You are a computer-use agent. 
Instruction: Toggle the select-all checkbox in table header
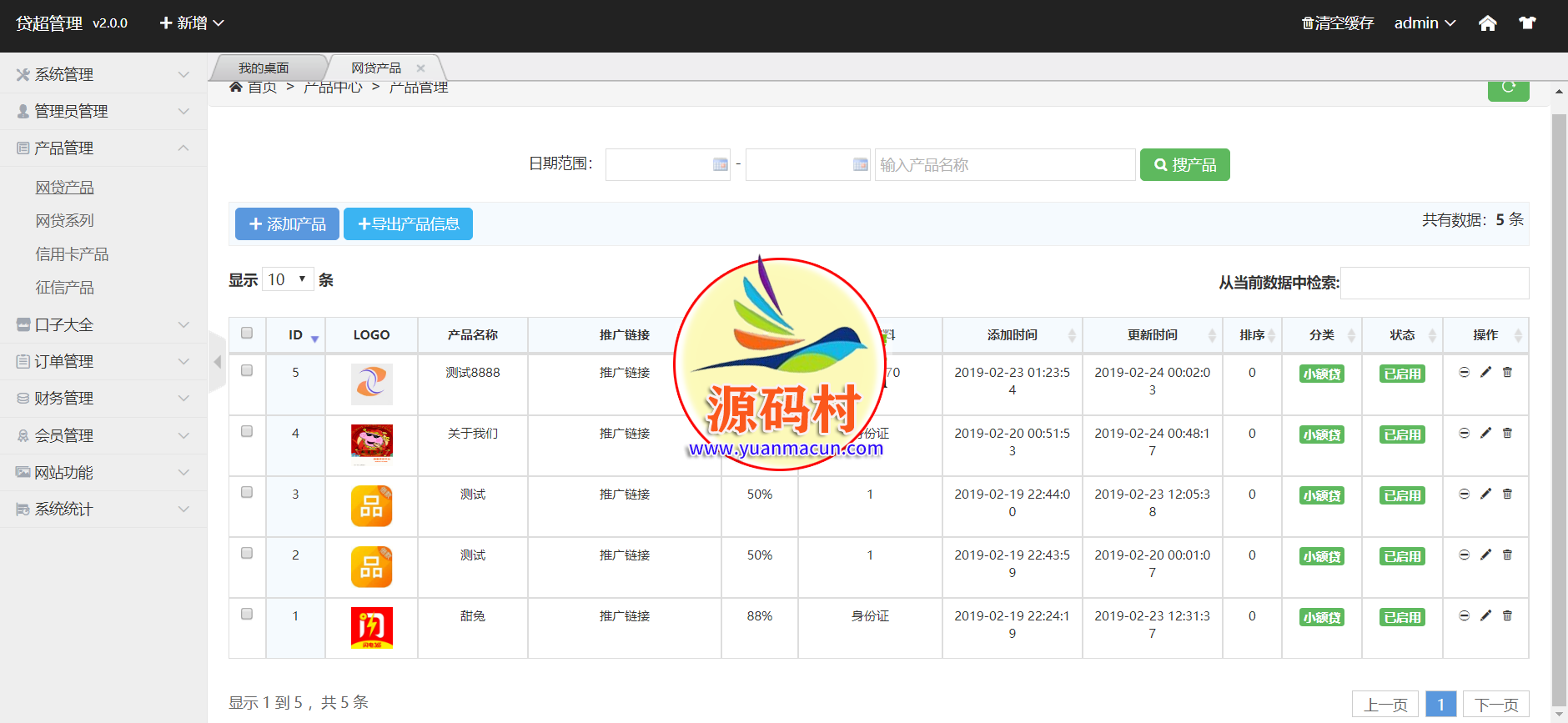point(247,334)
